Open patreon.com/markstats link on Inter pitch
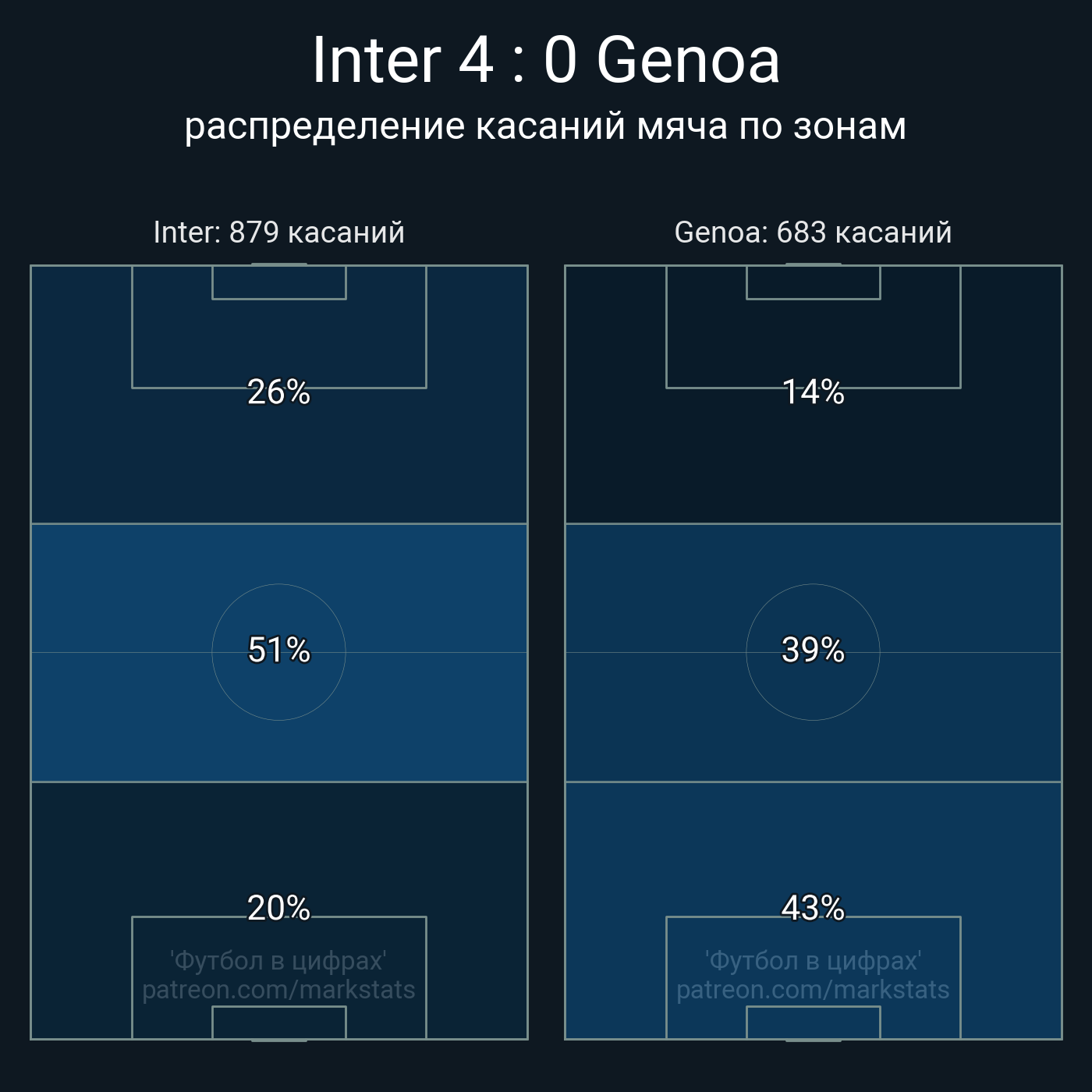Image resolution: width=1092 pixels, height=1092 pixels. [278, 990]
